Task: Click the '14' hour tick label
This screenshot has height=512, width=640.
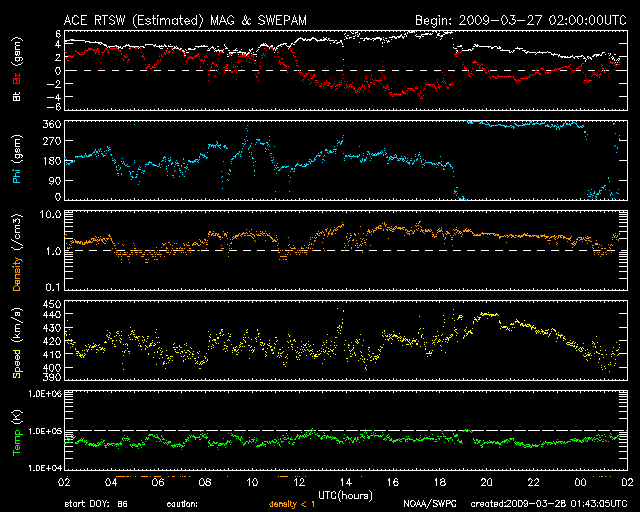Action: 346,483
